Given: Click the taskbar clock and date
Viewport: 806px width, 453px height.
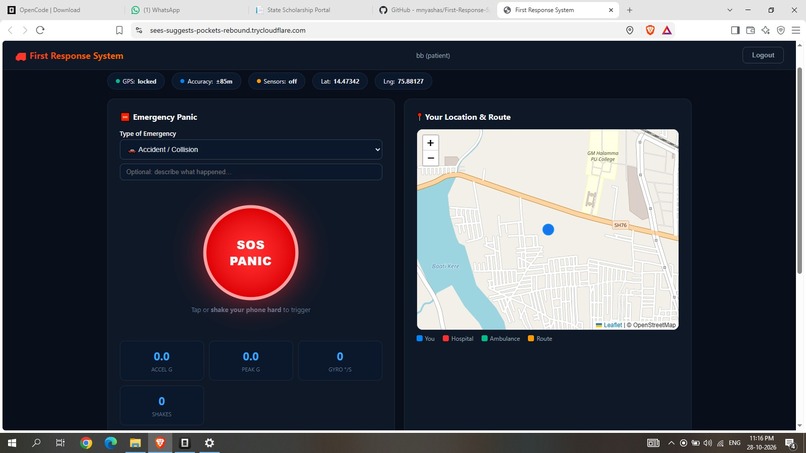Looking at the screenshot, I should coord(762,443).
